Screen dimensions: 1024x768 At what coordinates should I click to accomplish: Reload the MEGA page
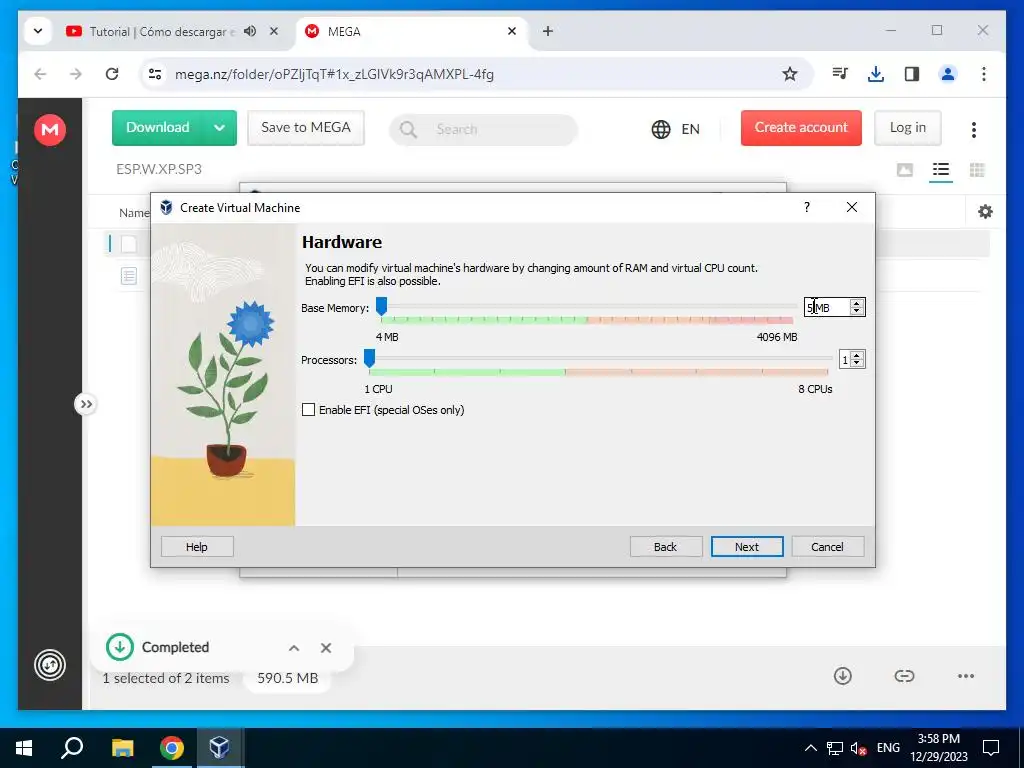(112, 74)
